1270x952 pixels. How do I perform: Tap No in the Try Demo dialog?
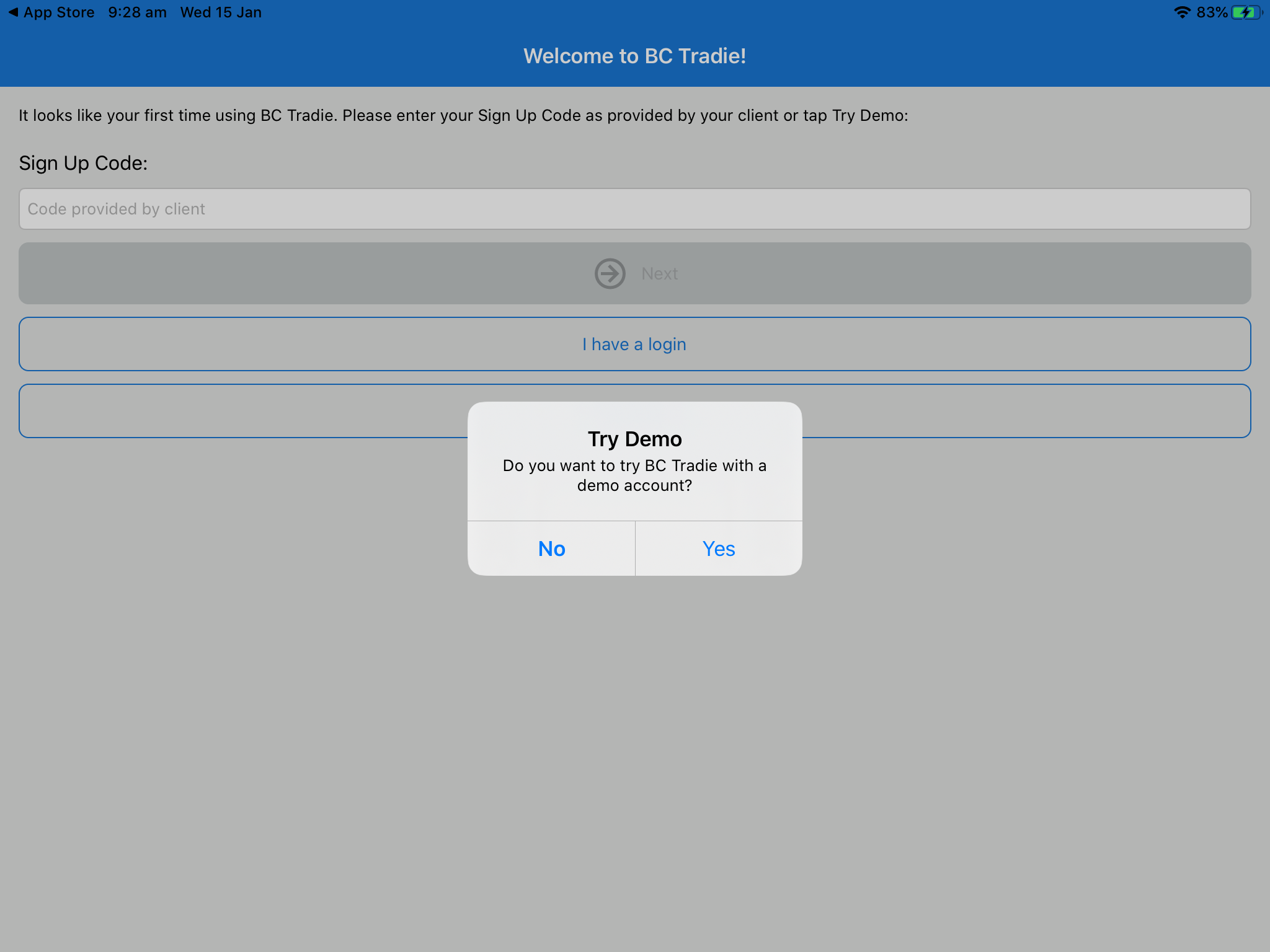click(551, 549)
